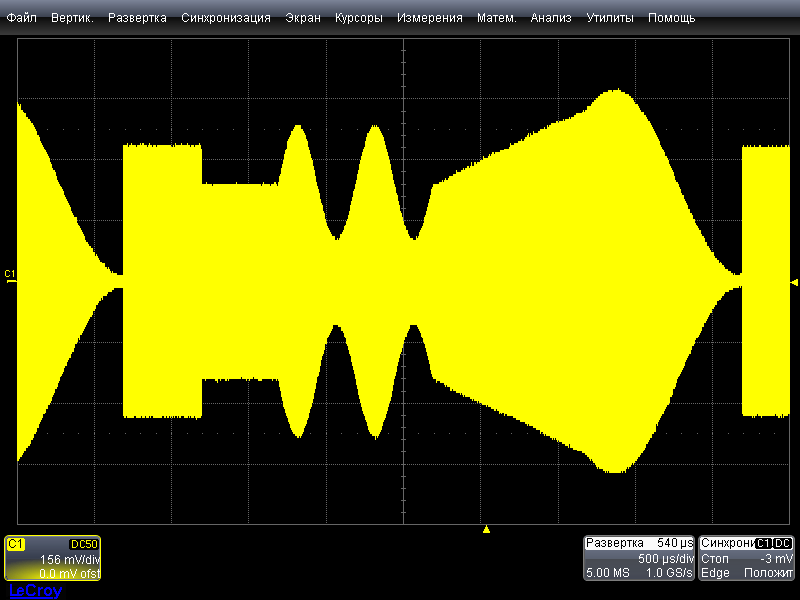Open the Экран menu
The height and width of the screenshot is (600, 800).
[303, 18]
